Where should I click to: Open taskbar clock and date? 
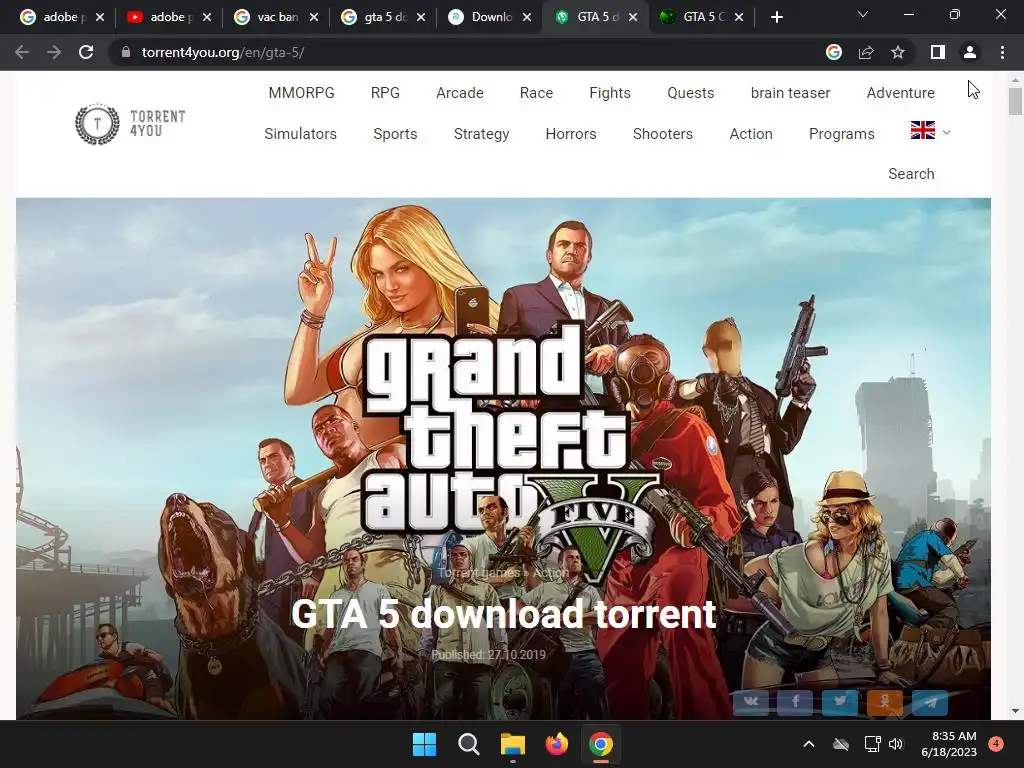[x=949, y=744]
